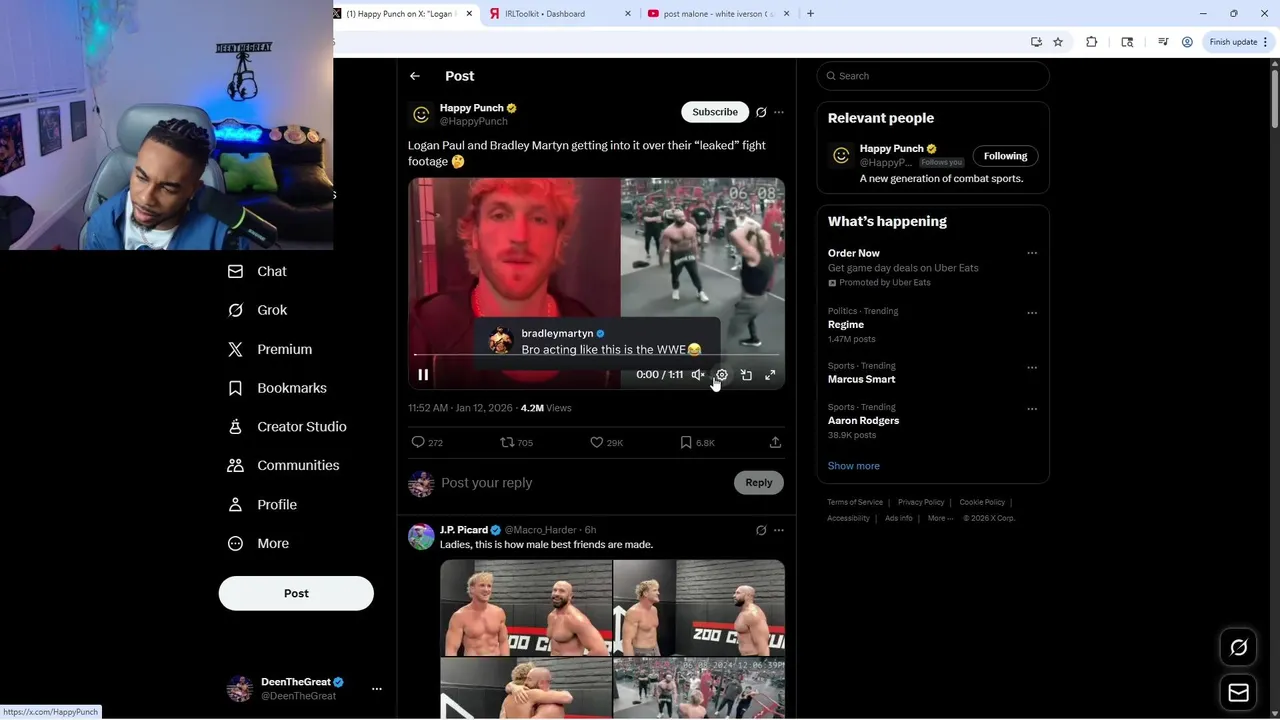Image resolution: width=1280 pixels, height=720 pixels.
Task: Click the reply comment icon (272)
Action: point(427,442)
